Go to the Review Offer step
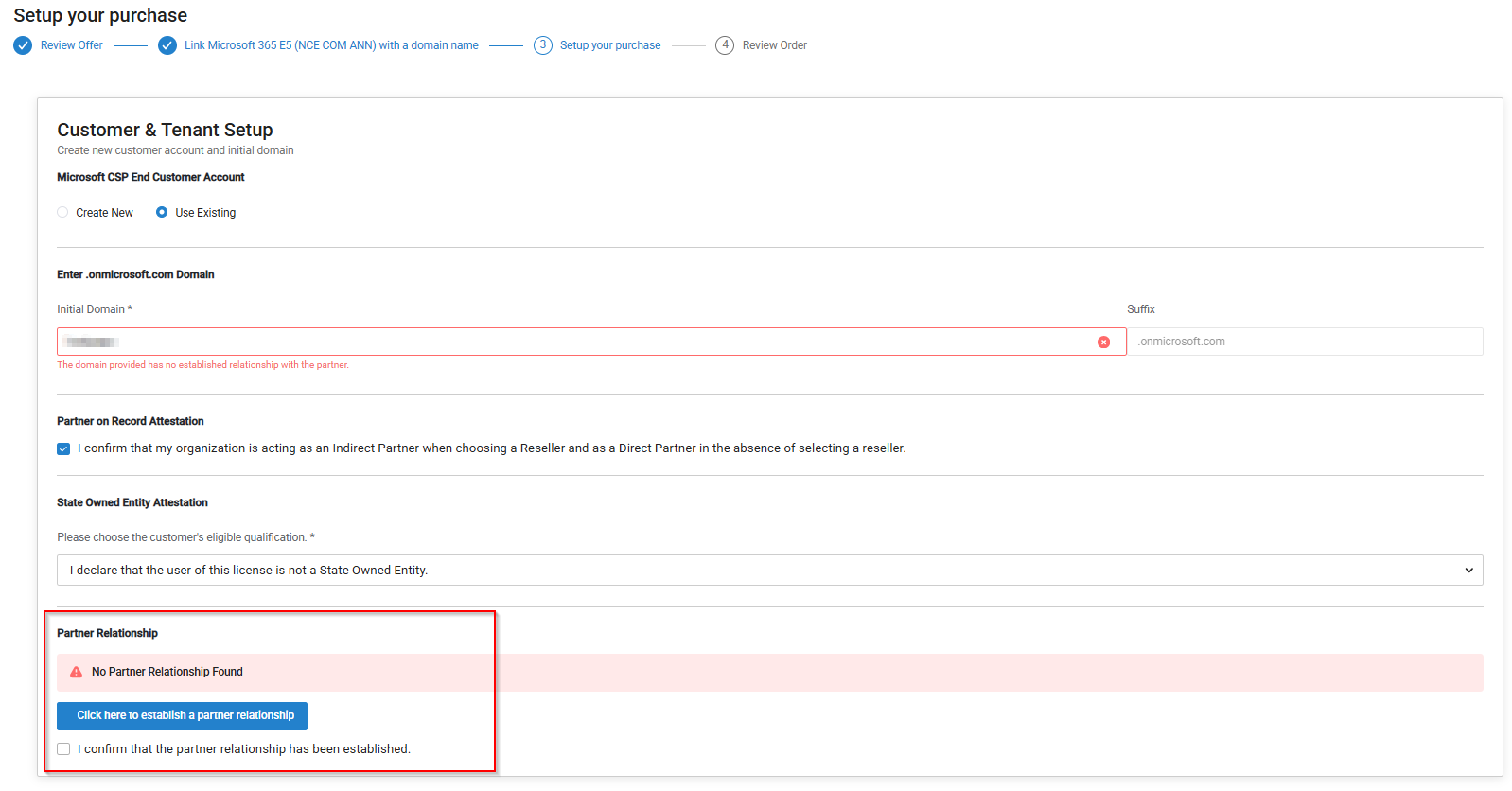 (x=72, y=45)
